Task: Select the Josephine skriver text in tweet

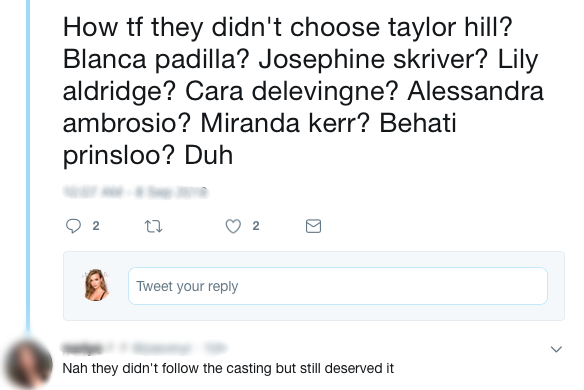Action: tap(373, 60)
